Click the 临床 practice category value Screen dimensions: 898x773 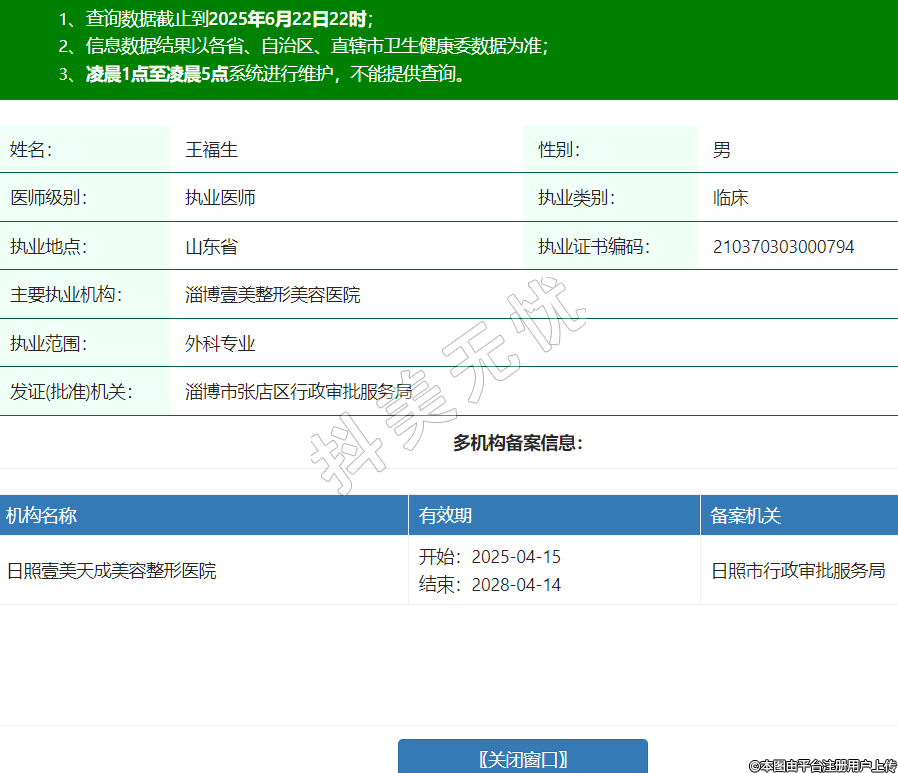[730, 198]
